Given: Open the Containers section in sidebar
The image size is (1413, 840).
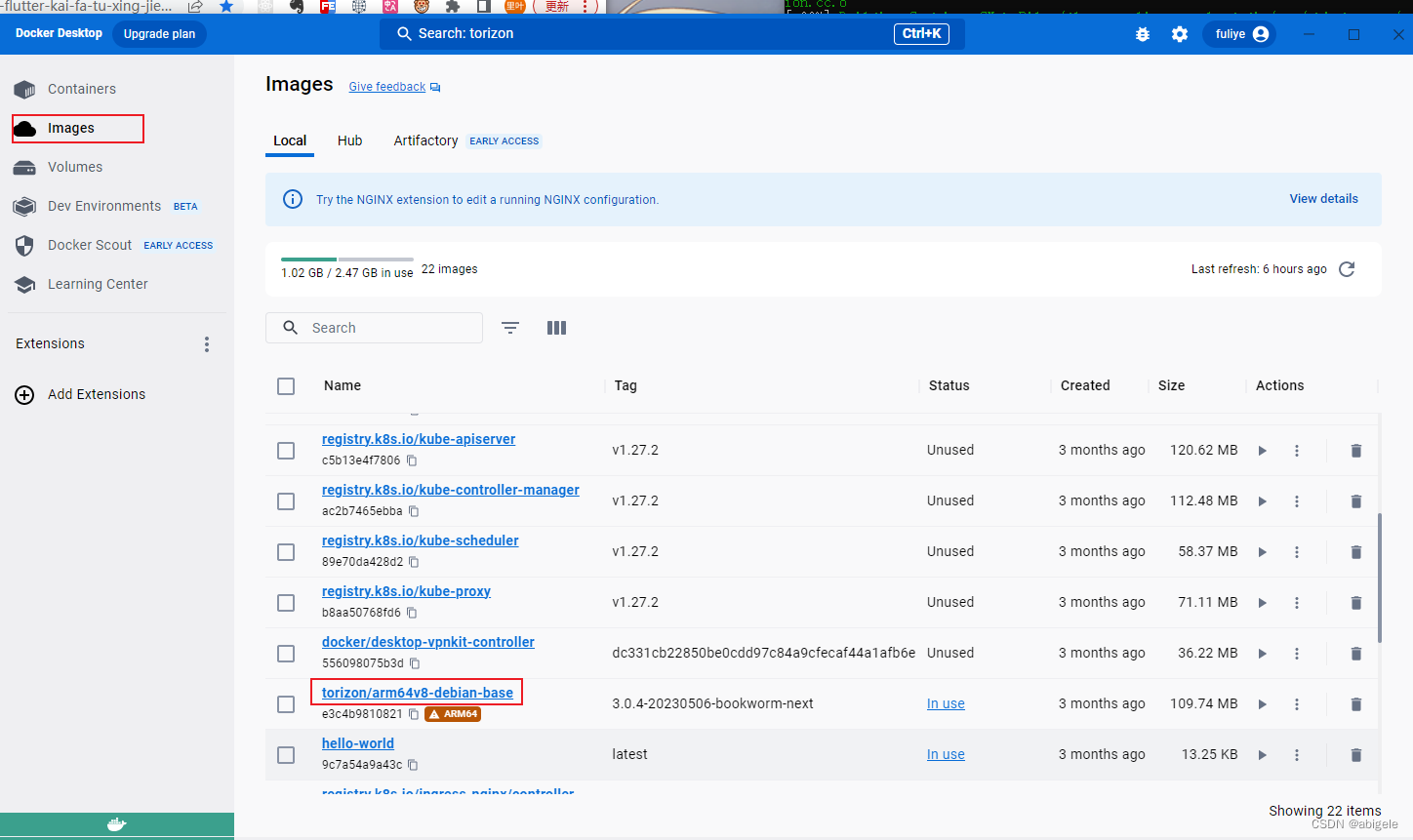Looking at the screenshot, I should [x=82, y=89].
